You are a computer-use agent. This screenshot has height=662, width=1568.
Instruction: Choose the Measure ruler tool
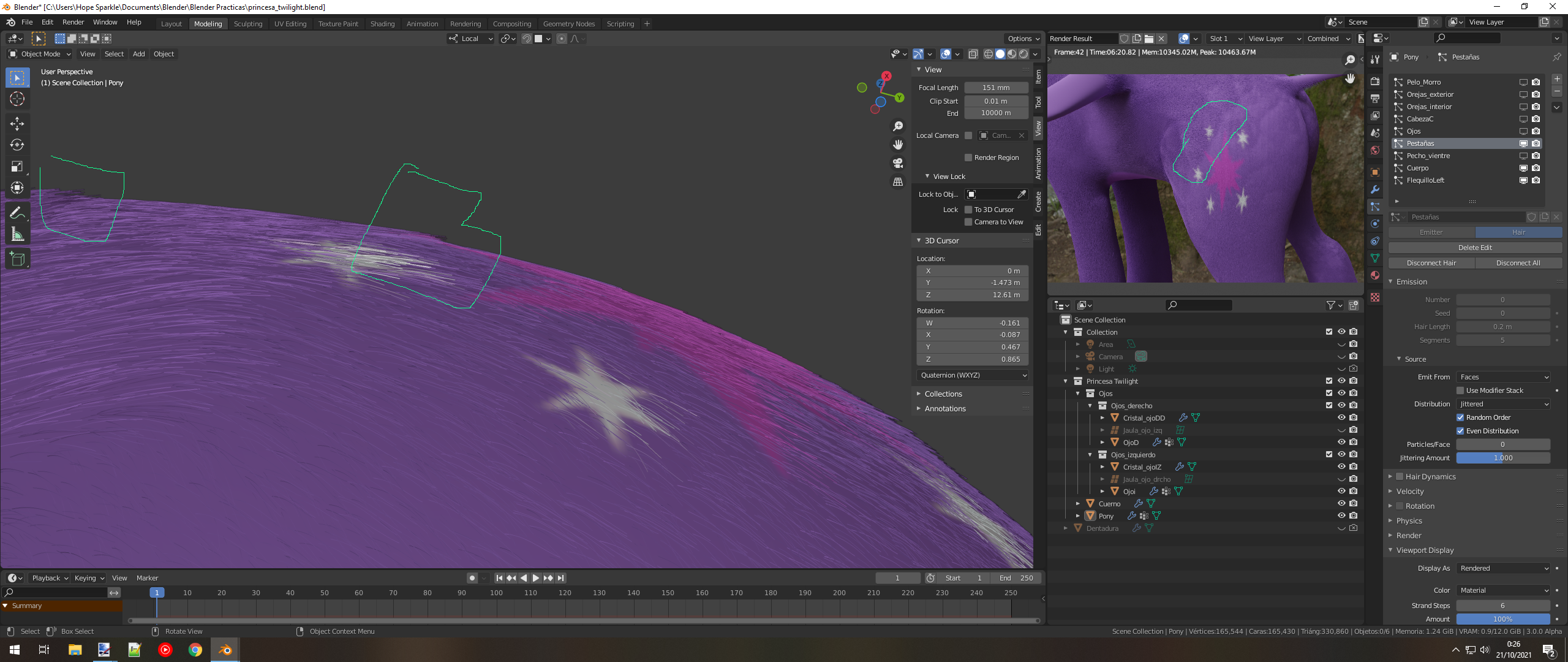(x=17, y=235)
